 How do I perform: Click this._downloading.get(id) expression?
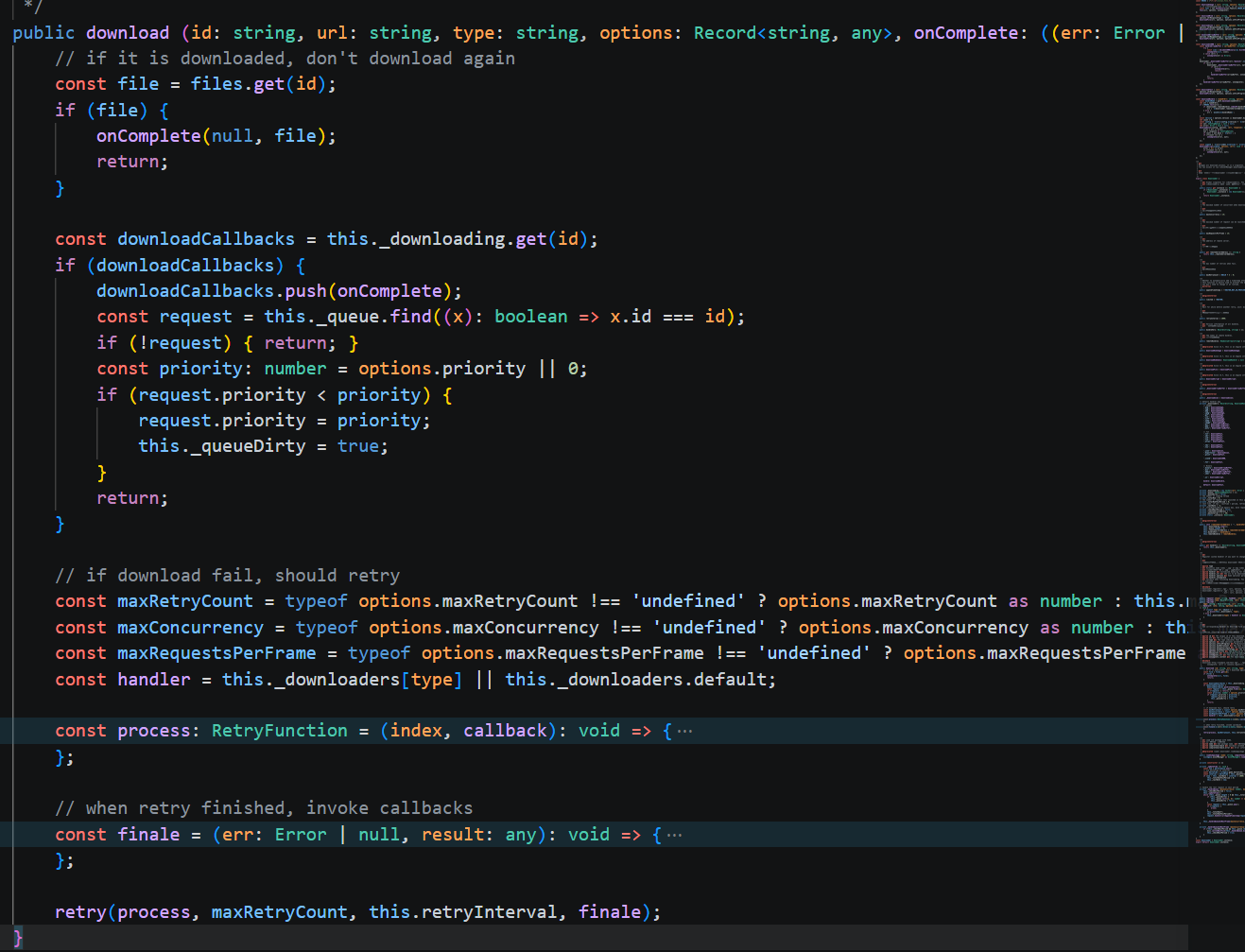(458, 239)
